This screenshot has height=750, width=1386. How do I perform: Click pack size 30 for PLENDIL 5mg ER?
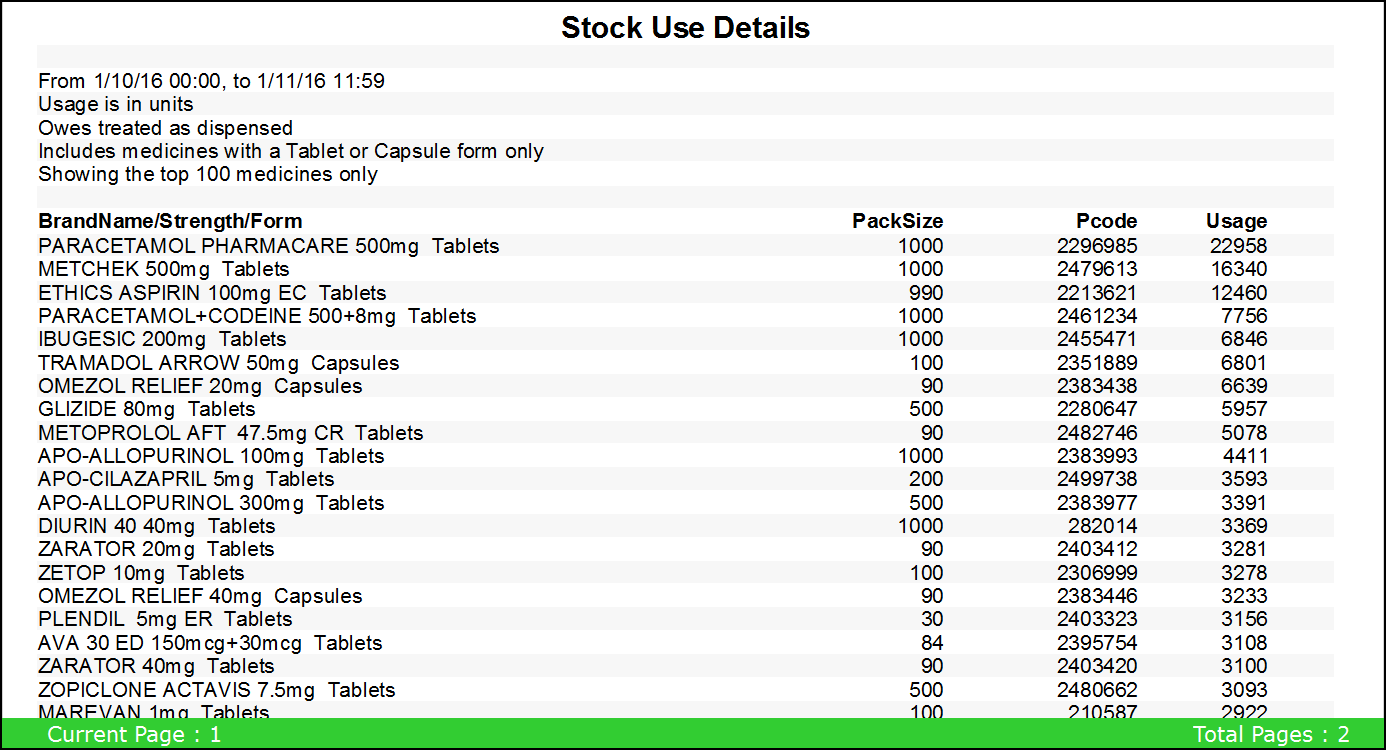[931, 619]
